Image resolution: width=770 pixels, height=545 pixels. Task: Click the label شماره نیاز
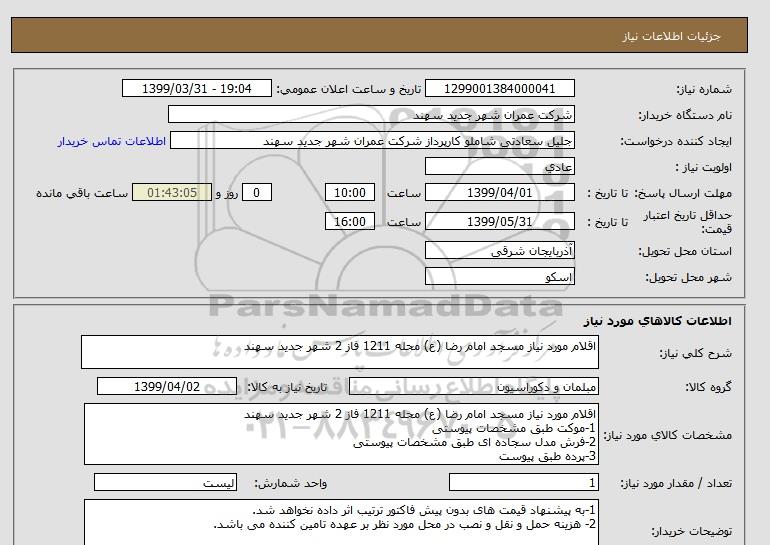click(704, 89)
